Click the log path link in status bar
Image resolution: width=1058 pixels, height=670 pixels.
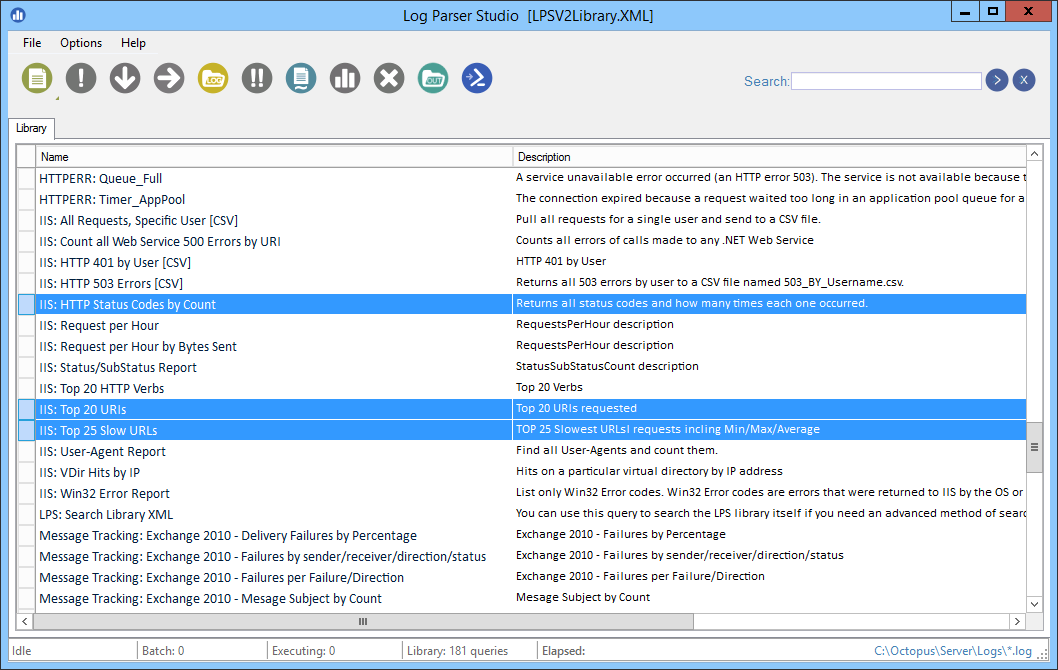[953, 651]
